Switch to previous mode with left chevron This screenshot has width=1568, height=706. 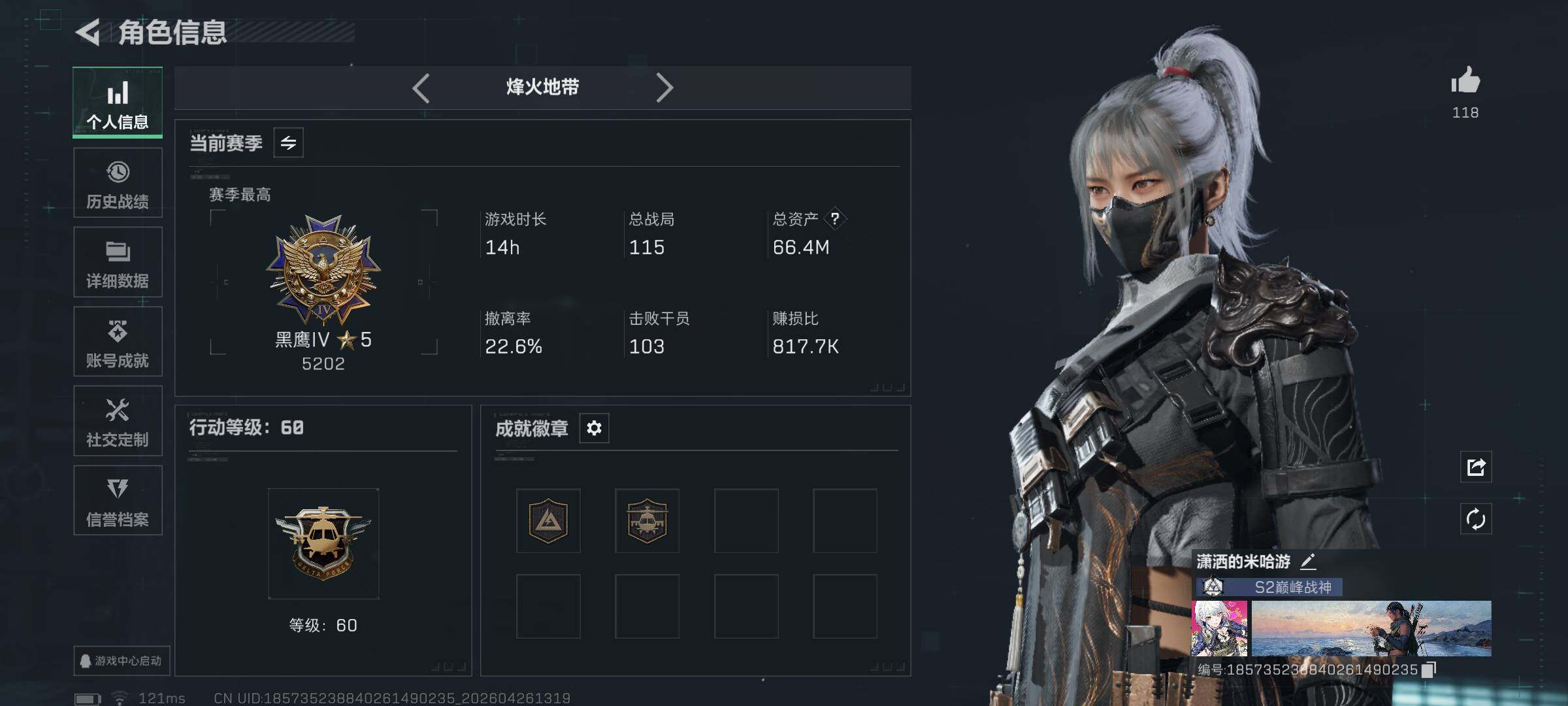point(421,88)
